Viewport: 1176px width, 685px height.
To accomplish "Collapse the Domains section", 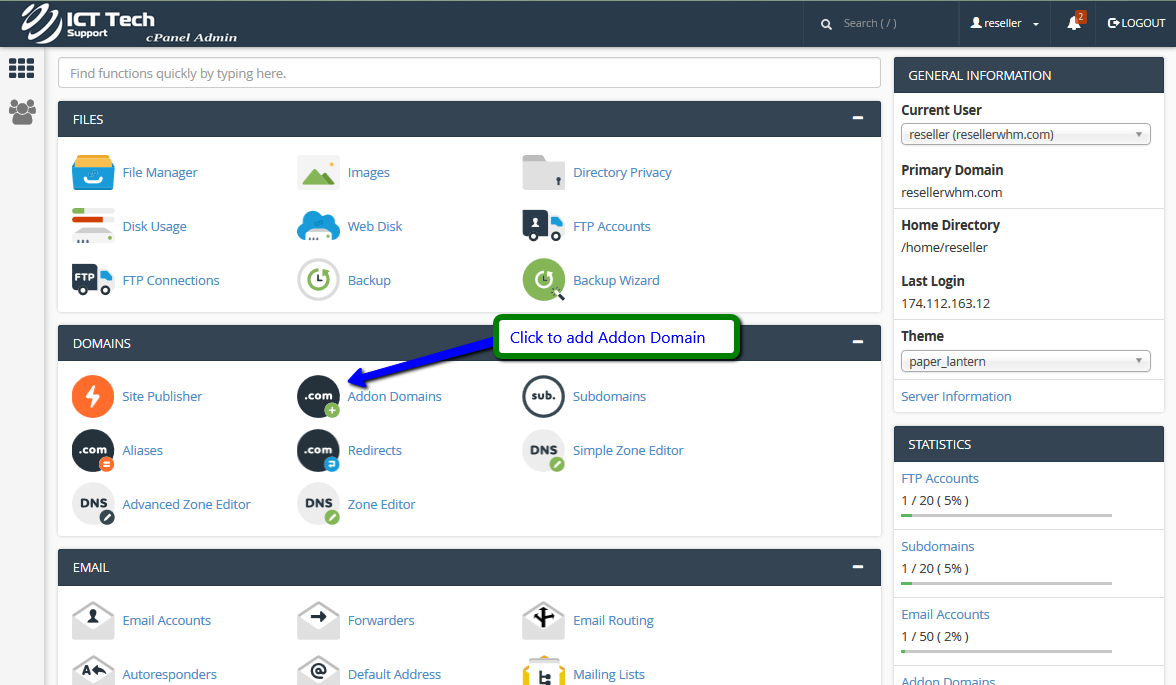I will [x=857, y=342].
